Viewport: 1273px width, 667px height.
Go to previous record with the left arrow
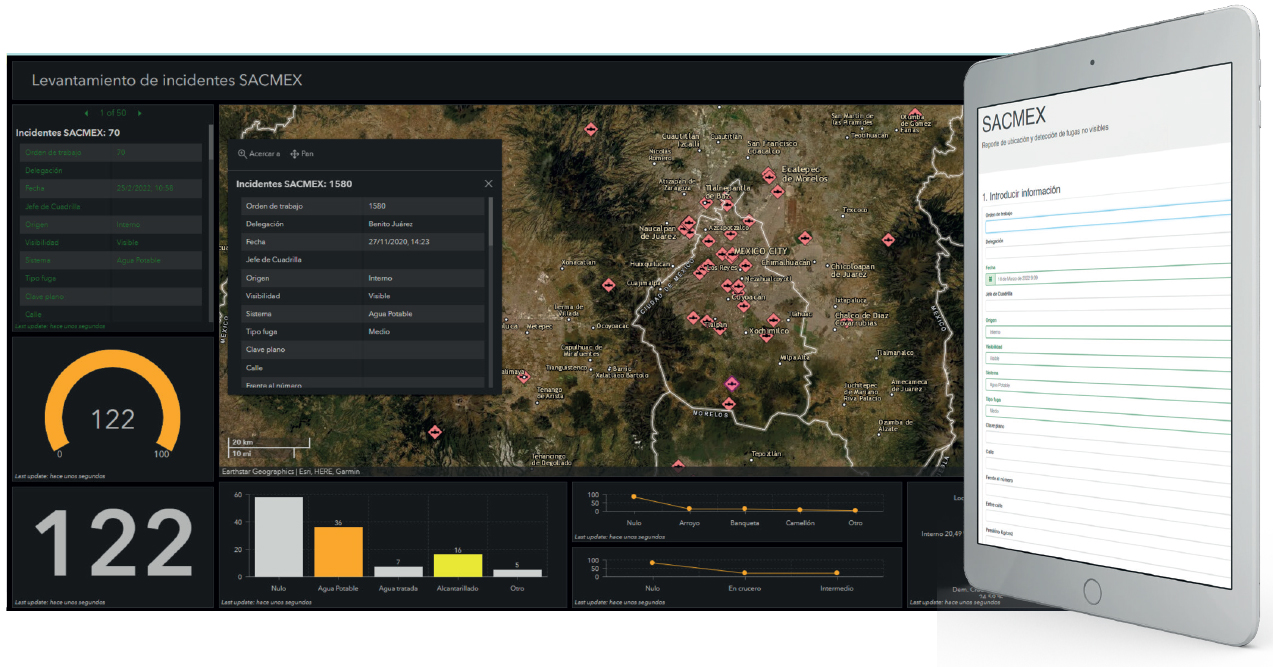87,114
